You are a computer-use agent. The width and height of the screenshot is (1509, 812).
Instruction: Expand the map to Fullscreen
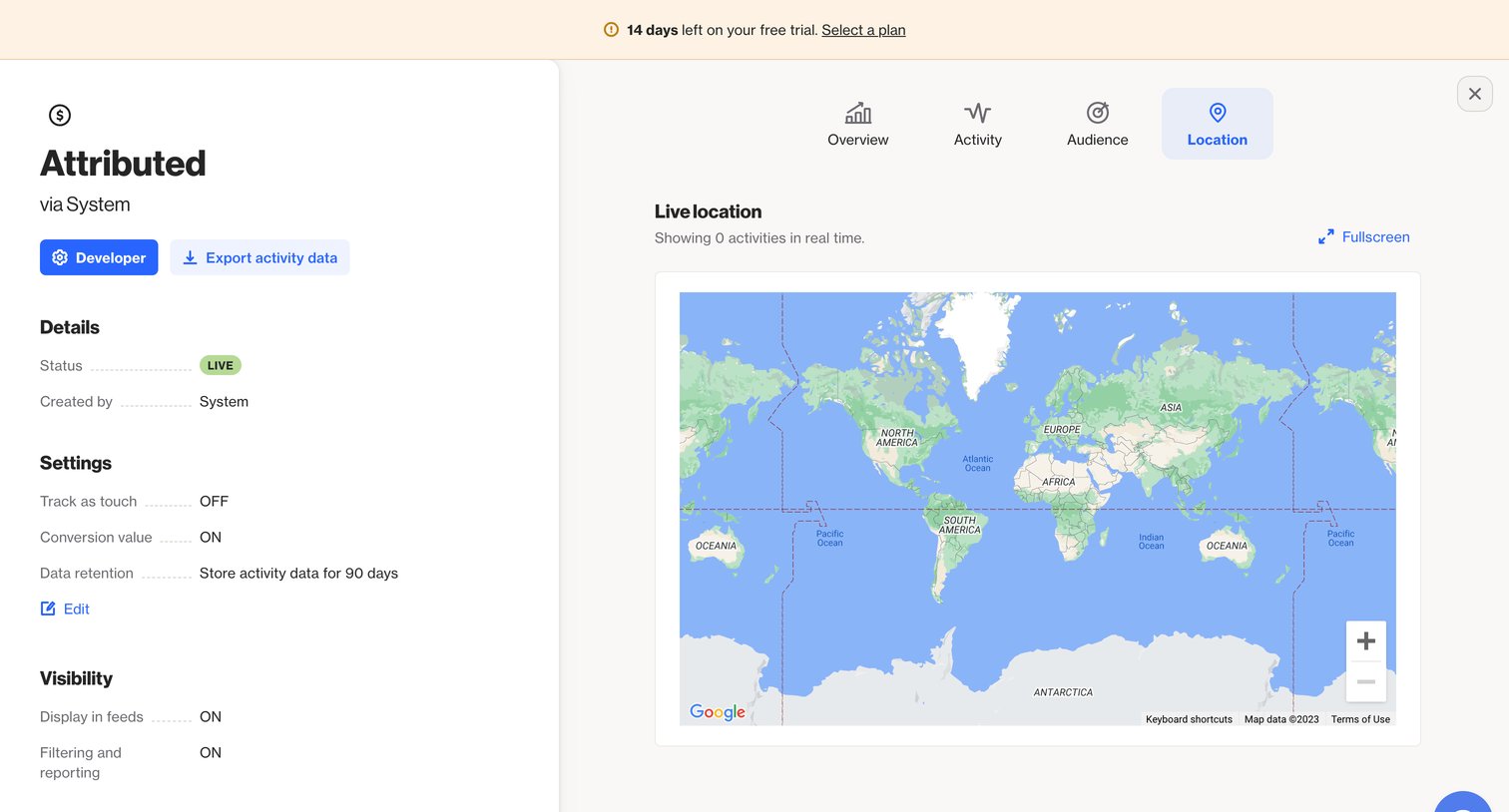(1364, 237)
